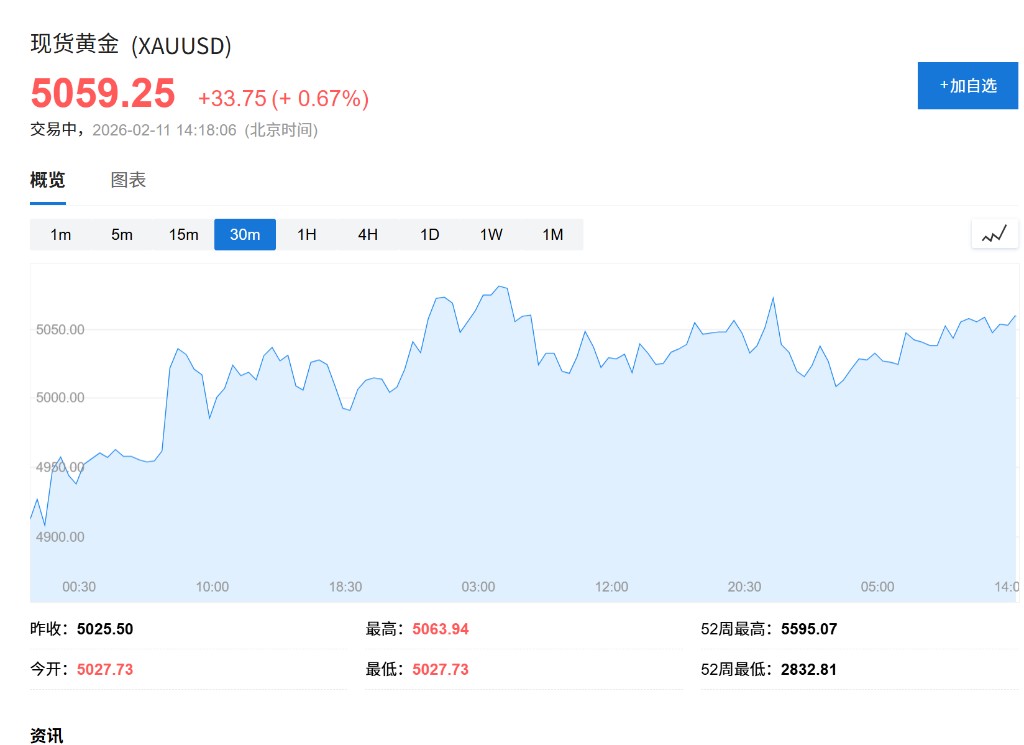Click the 52周最高 value 5595.07
Screen dimensions: 1024x745
click(808, 629)
